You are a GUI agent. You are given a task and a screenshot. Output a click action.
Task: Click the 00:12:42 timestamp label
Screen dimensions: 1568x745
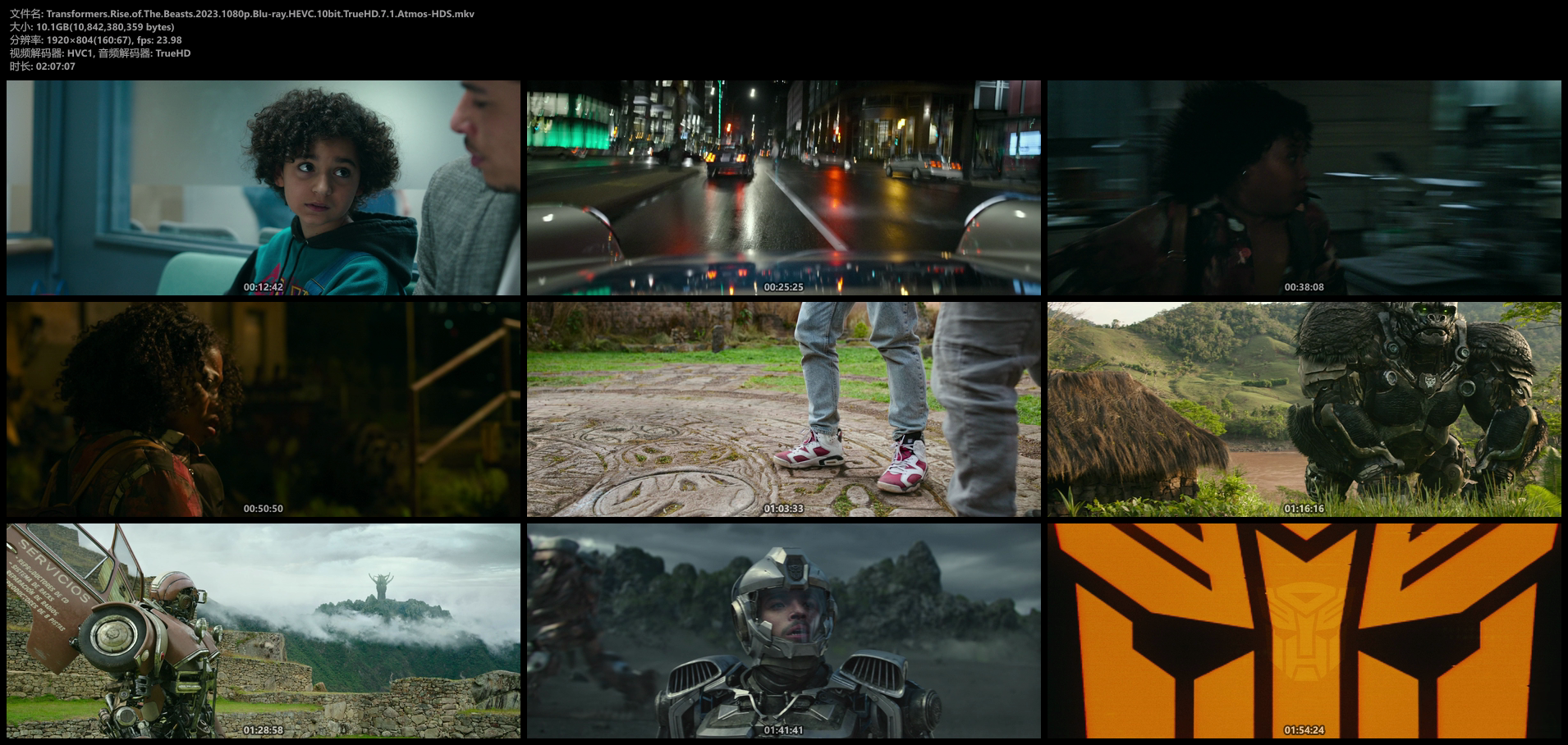(x=263, y=287)
